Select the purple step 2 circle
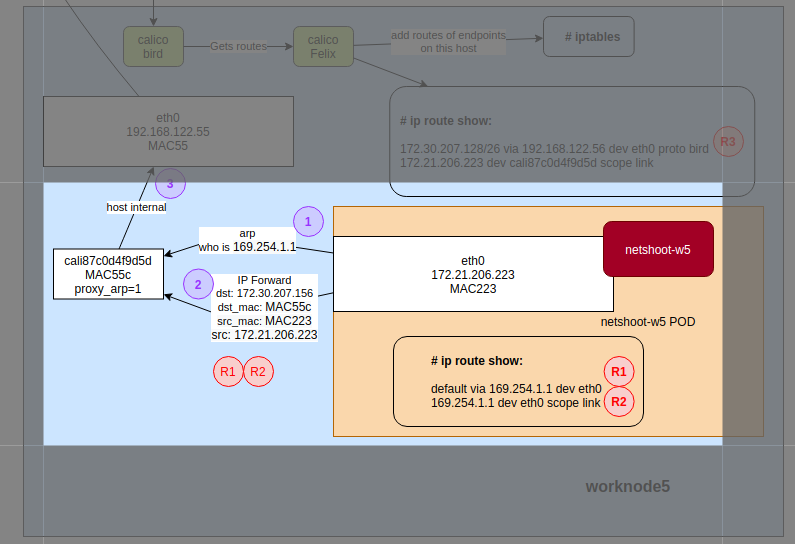 [198, 284]
